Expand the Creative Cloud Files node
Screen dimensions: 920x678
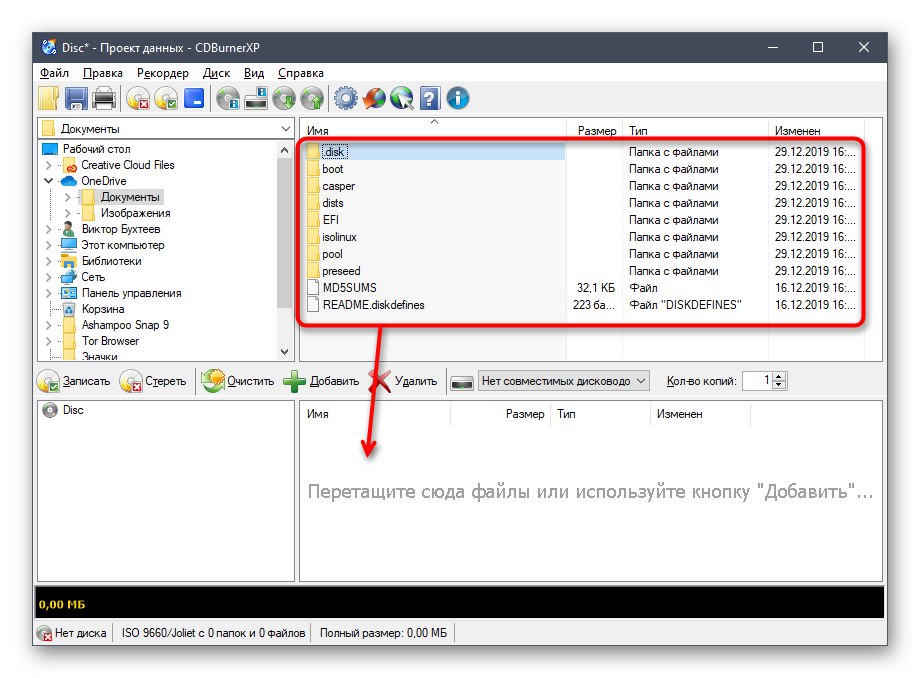click(49, 165)
